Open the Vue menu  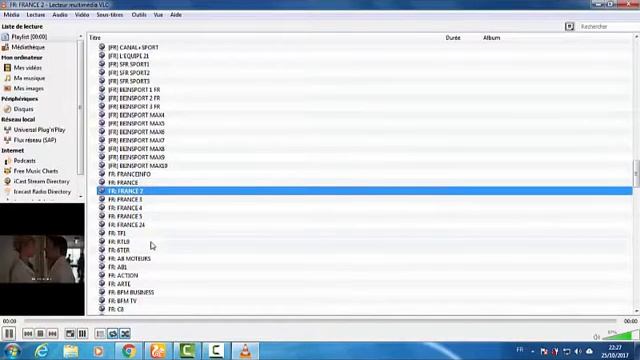pyautogui.click(x=158, y=15)
